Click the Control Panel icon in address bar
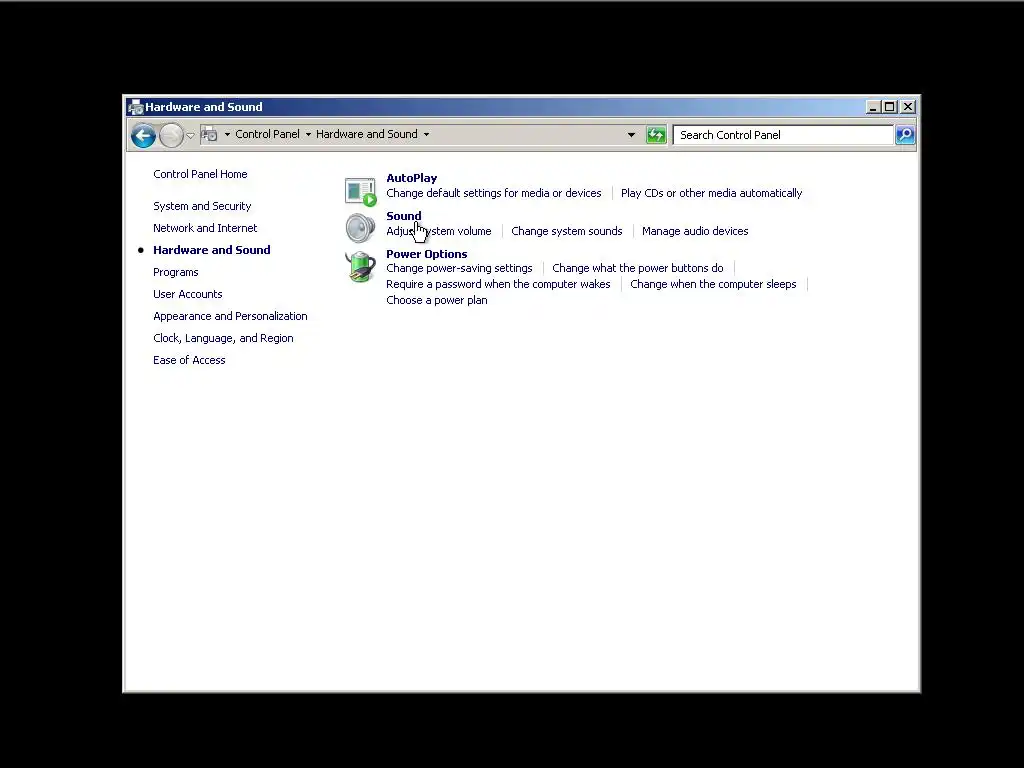 209,135
